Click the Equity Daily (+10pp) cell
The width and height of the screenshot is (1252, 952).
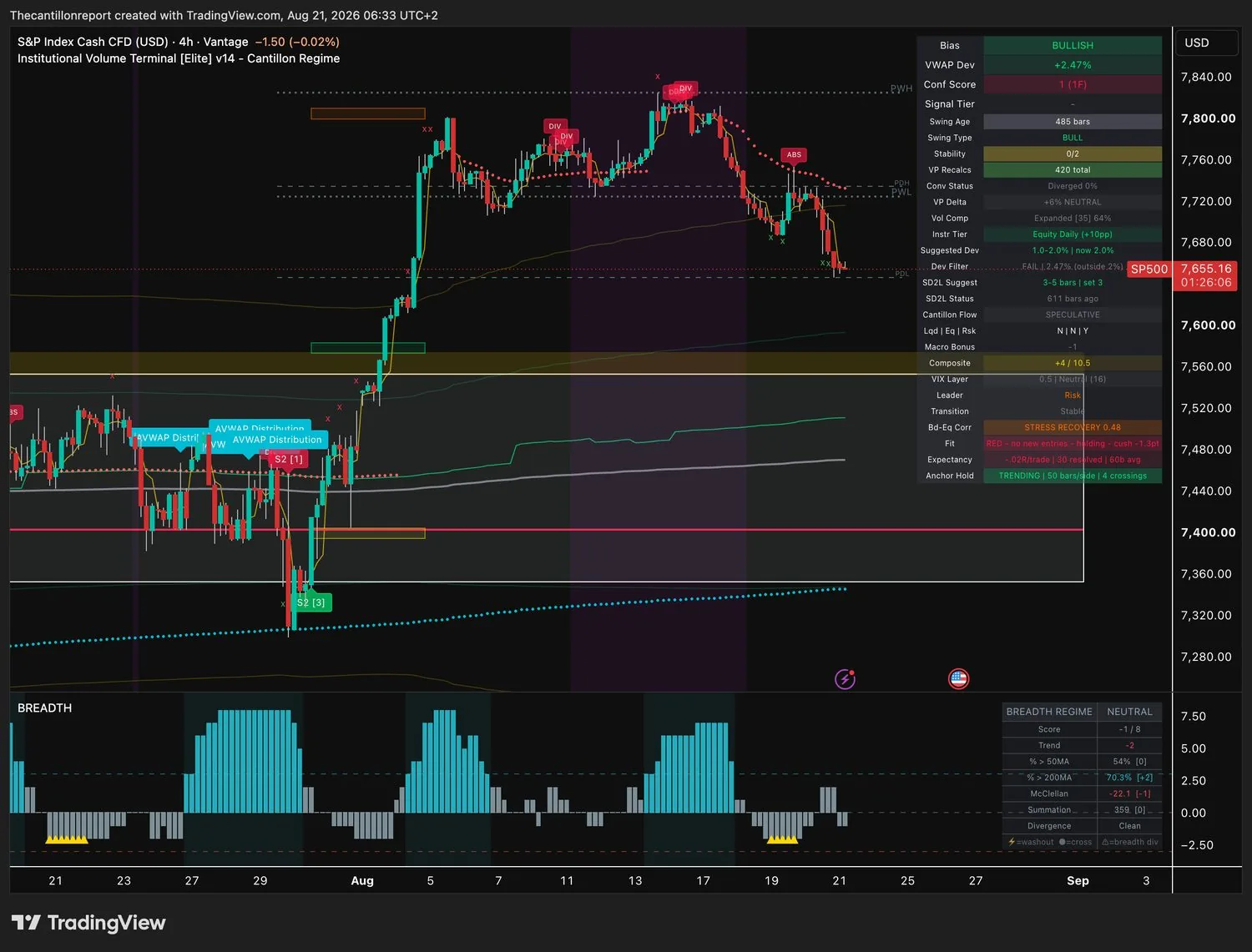[1073, 234]
